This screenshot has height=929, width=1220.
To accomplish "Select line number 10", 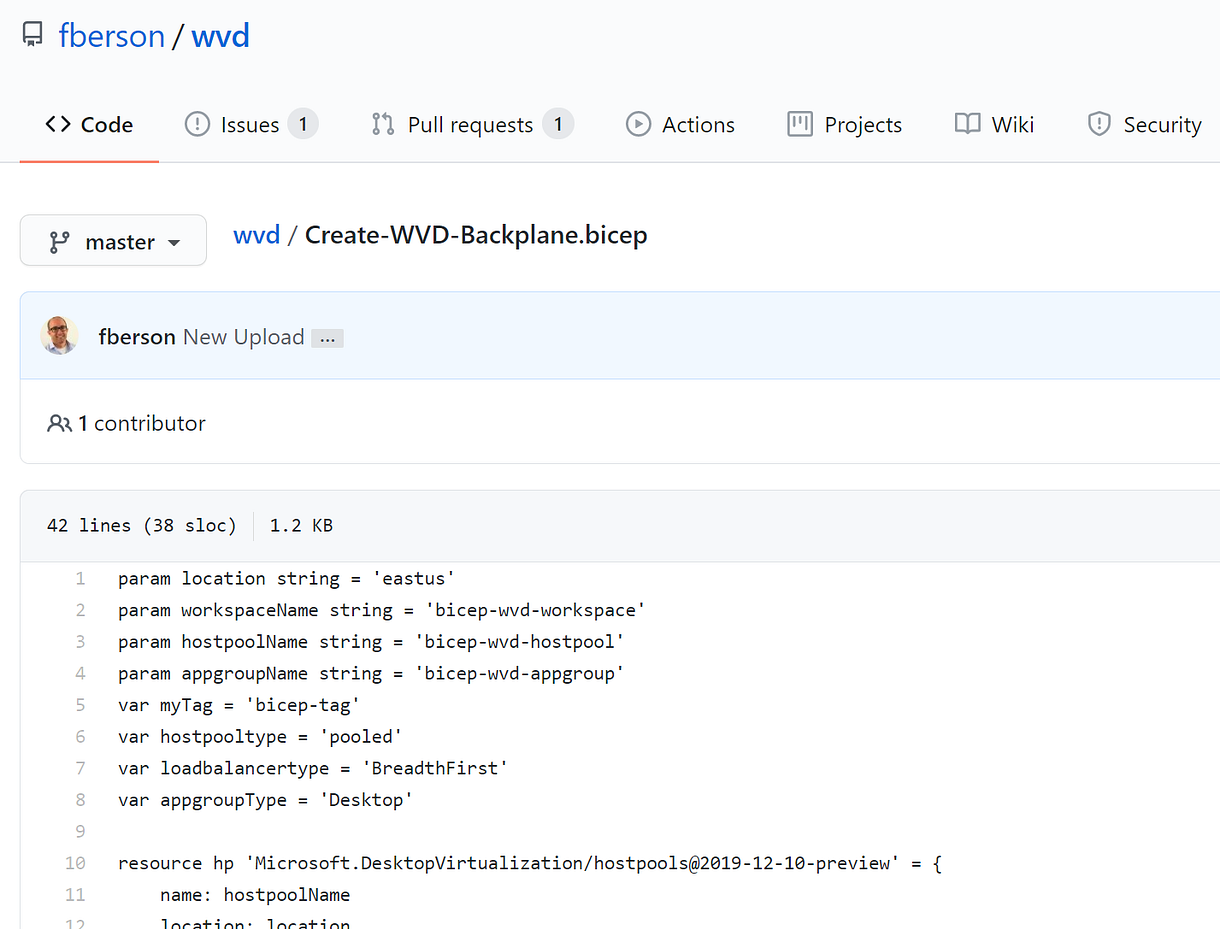I will click(x=75, y=863).
